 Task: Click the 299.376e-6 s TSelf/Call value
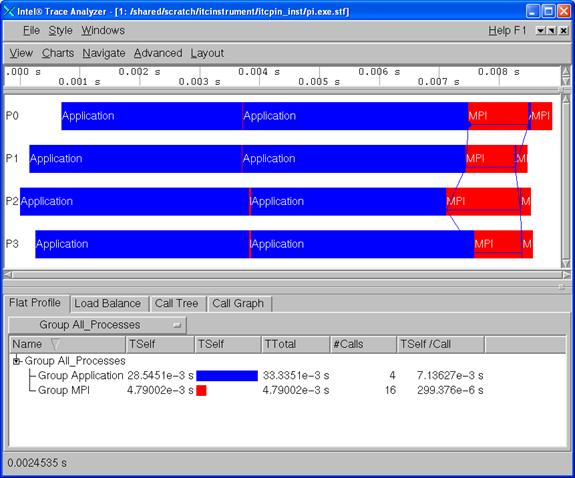point(450,390)
